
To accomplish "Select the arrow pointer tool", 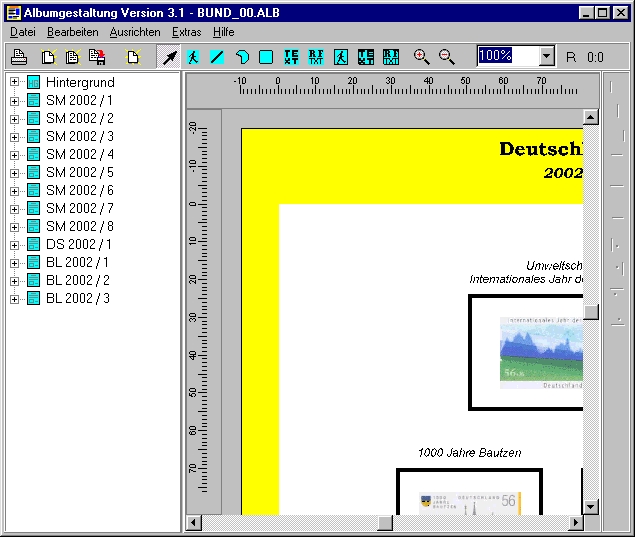I will 170,57.
